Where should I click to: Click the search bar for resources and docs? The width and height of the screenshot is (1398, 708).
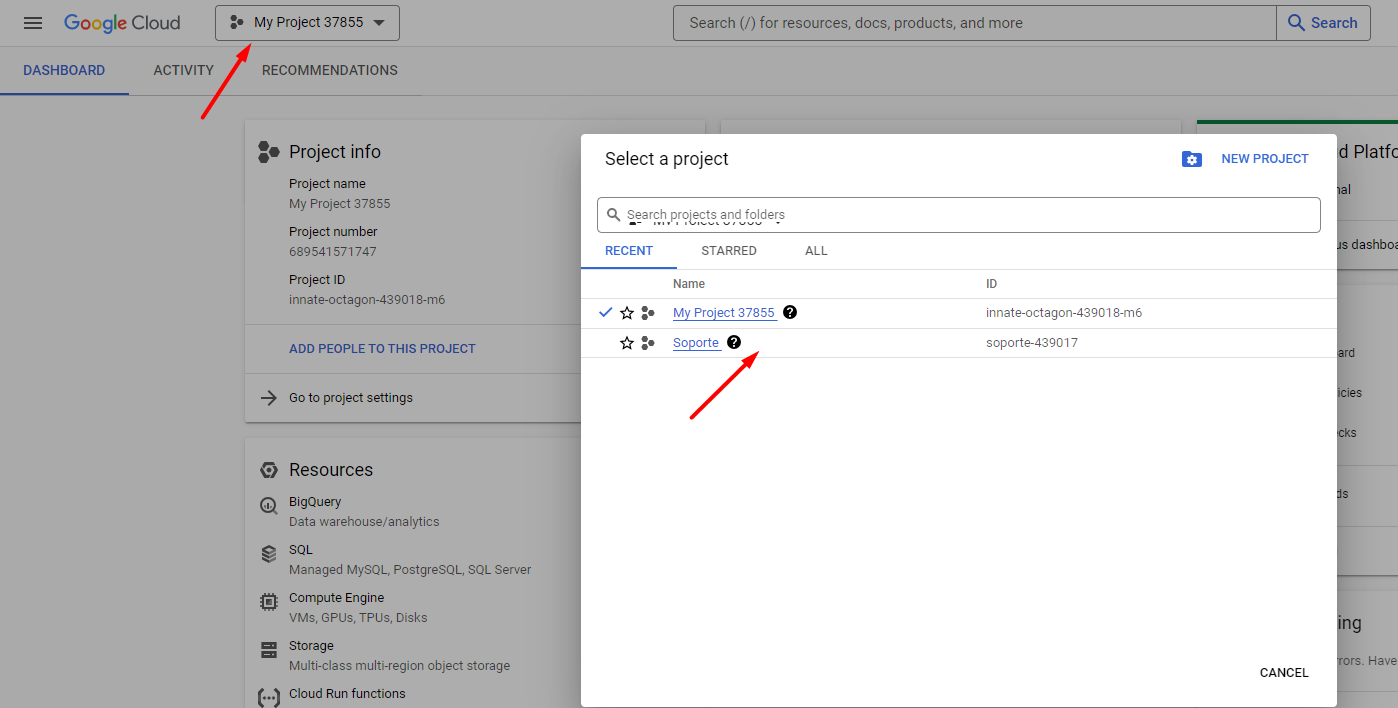click(975, 23)
